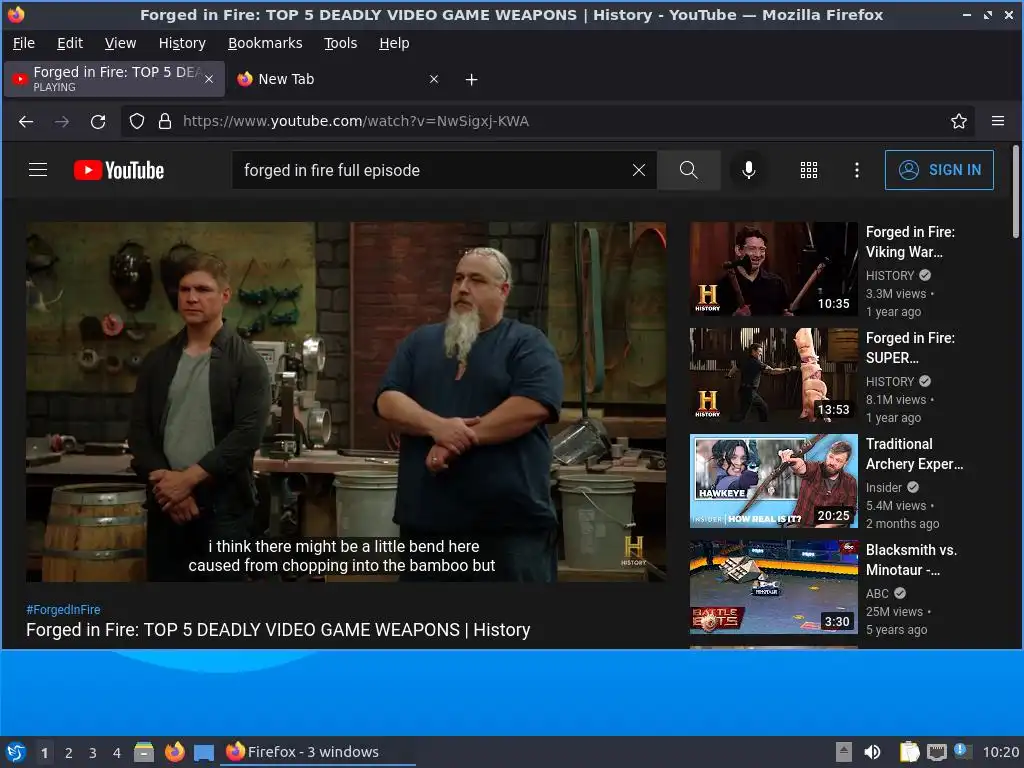Close the New Tab tab
The height and width of the screenshot is (768, 1024).
[x=434, y=79]
